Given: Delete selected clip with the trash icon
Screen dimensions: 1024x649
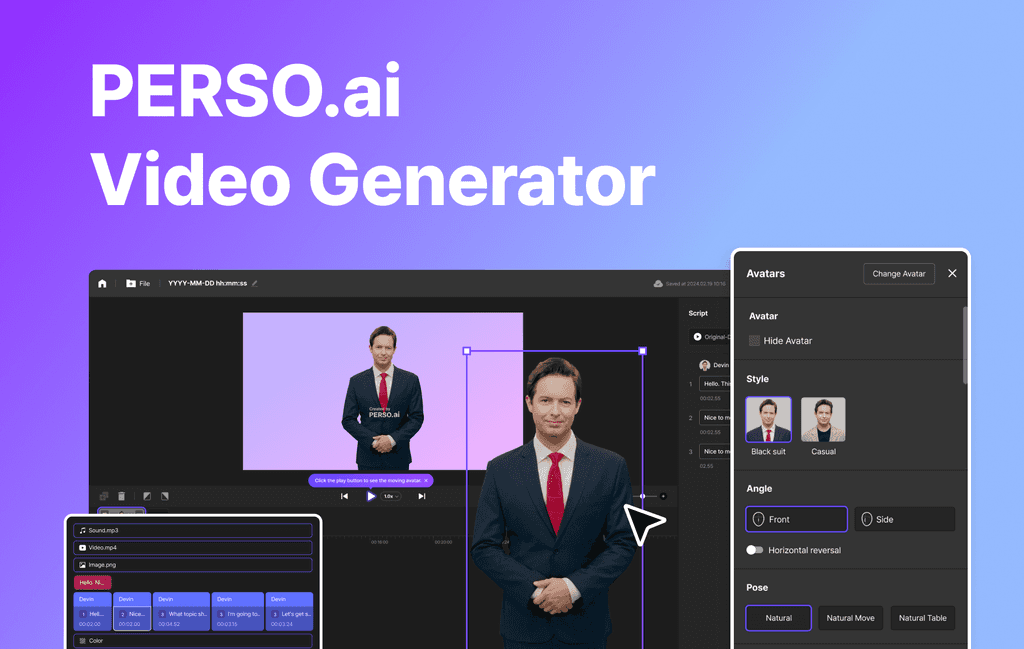Looking at the screenshot, I should point(122,496).
